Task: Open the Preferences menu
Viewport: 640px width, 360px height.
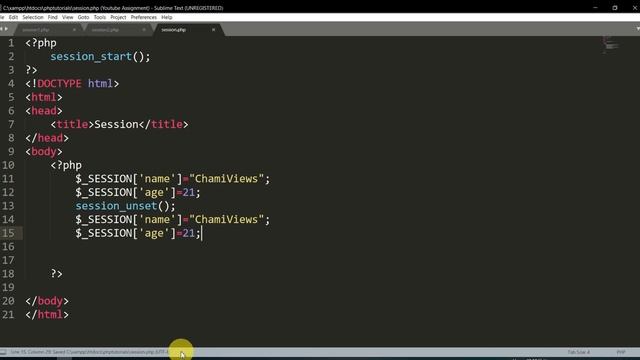Action: pyautogui.click(x=143, y=17)
